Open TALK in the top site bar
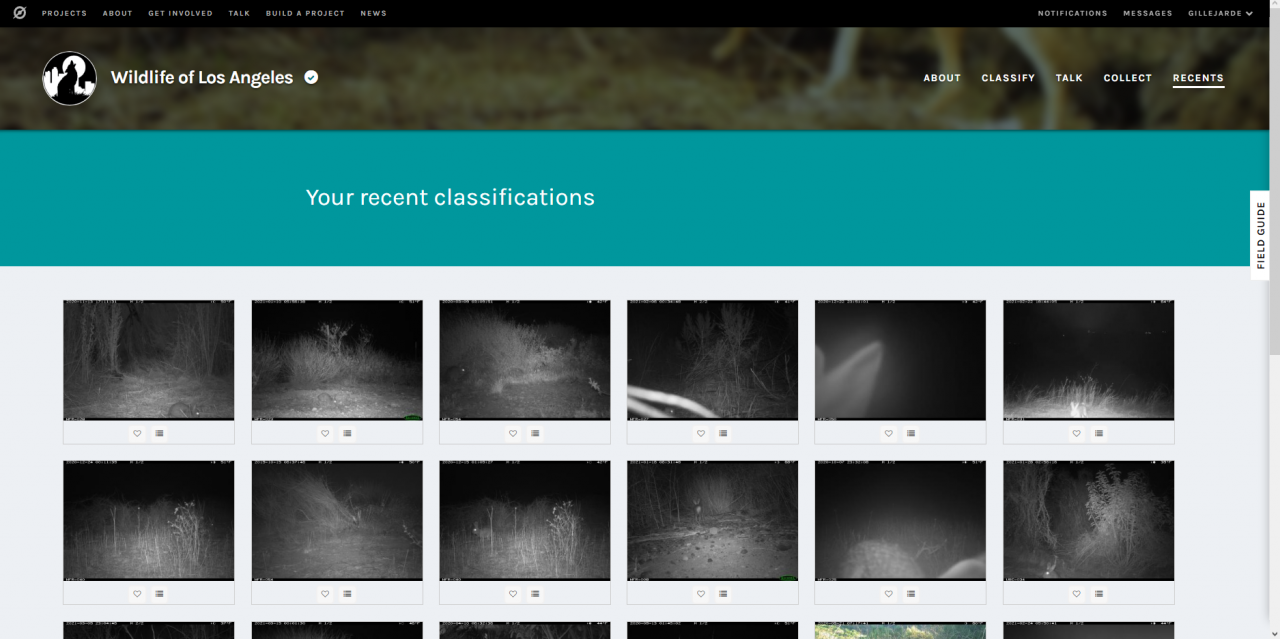This screenshot has width=1280, height=639. 239,13
